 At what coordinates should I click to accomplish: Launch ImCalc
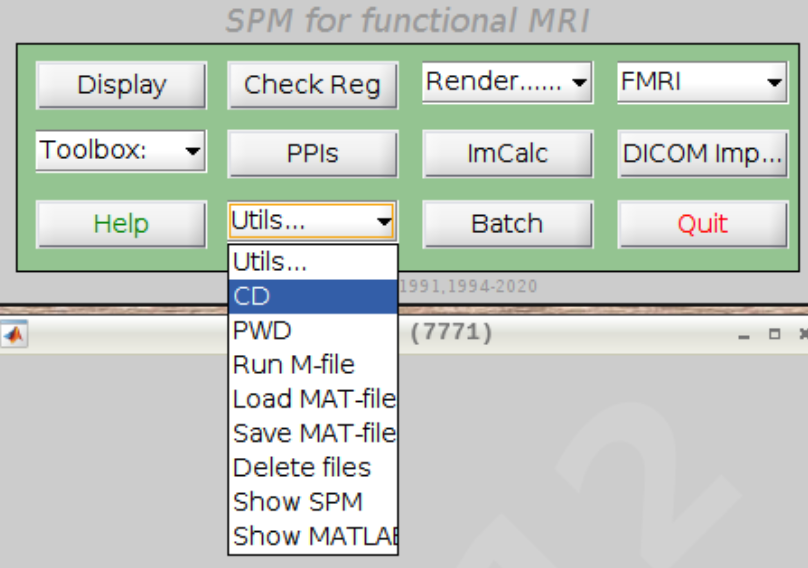[x=508, y=154]
